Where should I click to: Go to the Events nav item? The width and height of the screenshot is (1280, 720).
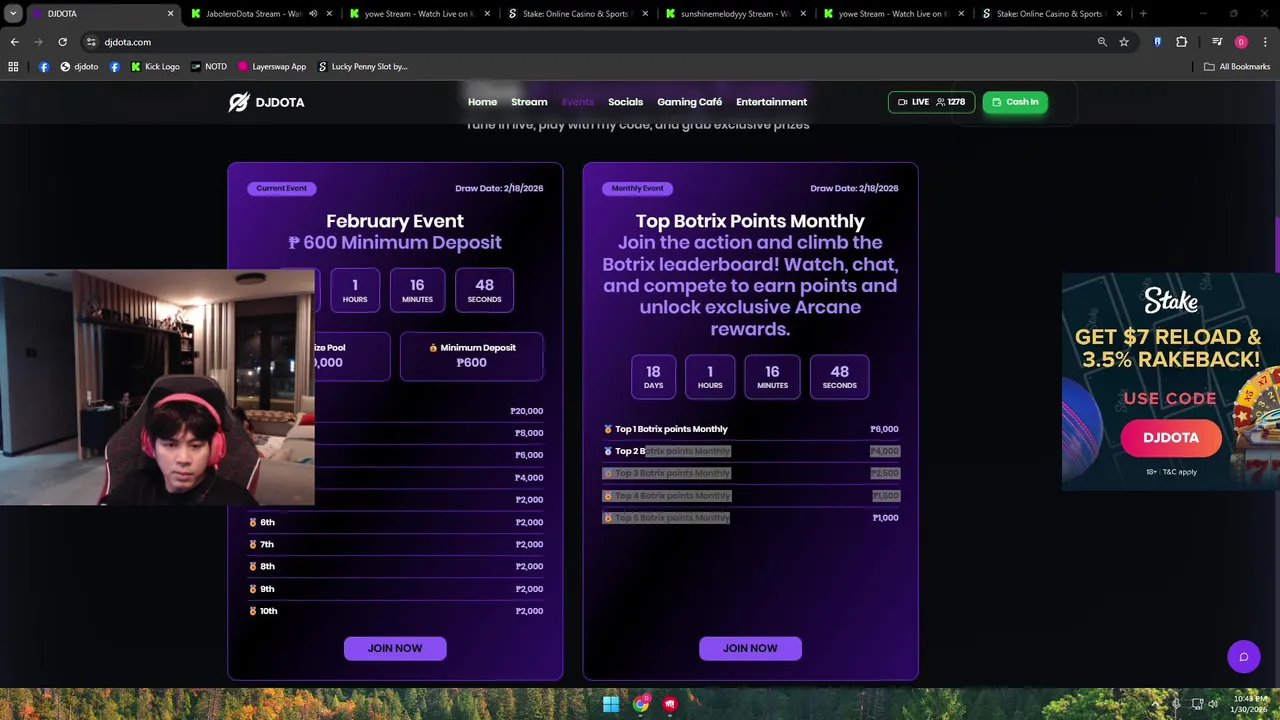(x=578, y=102)
